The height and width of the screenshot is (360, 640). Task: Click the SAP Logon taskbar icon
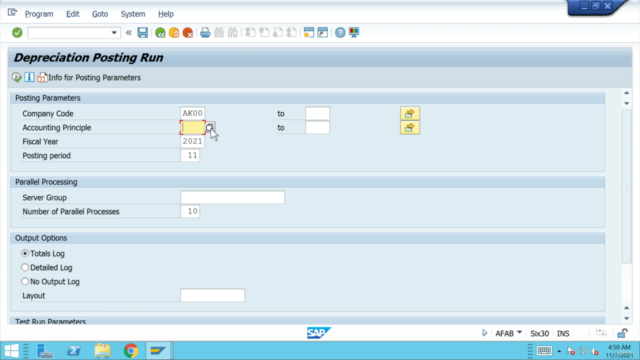[x=158, y=351]
